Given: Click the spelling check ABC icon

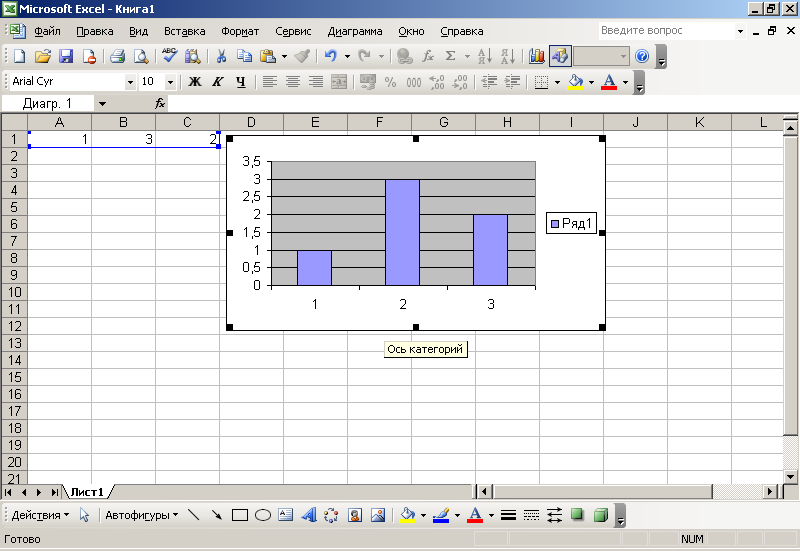Looking at the screenshot, I should tap(169, 57).
